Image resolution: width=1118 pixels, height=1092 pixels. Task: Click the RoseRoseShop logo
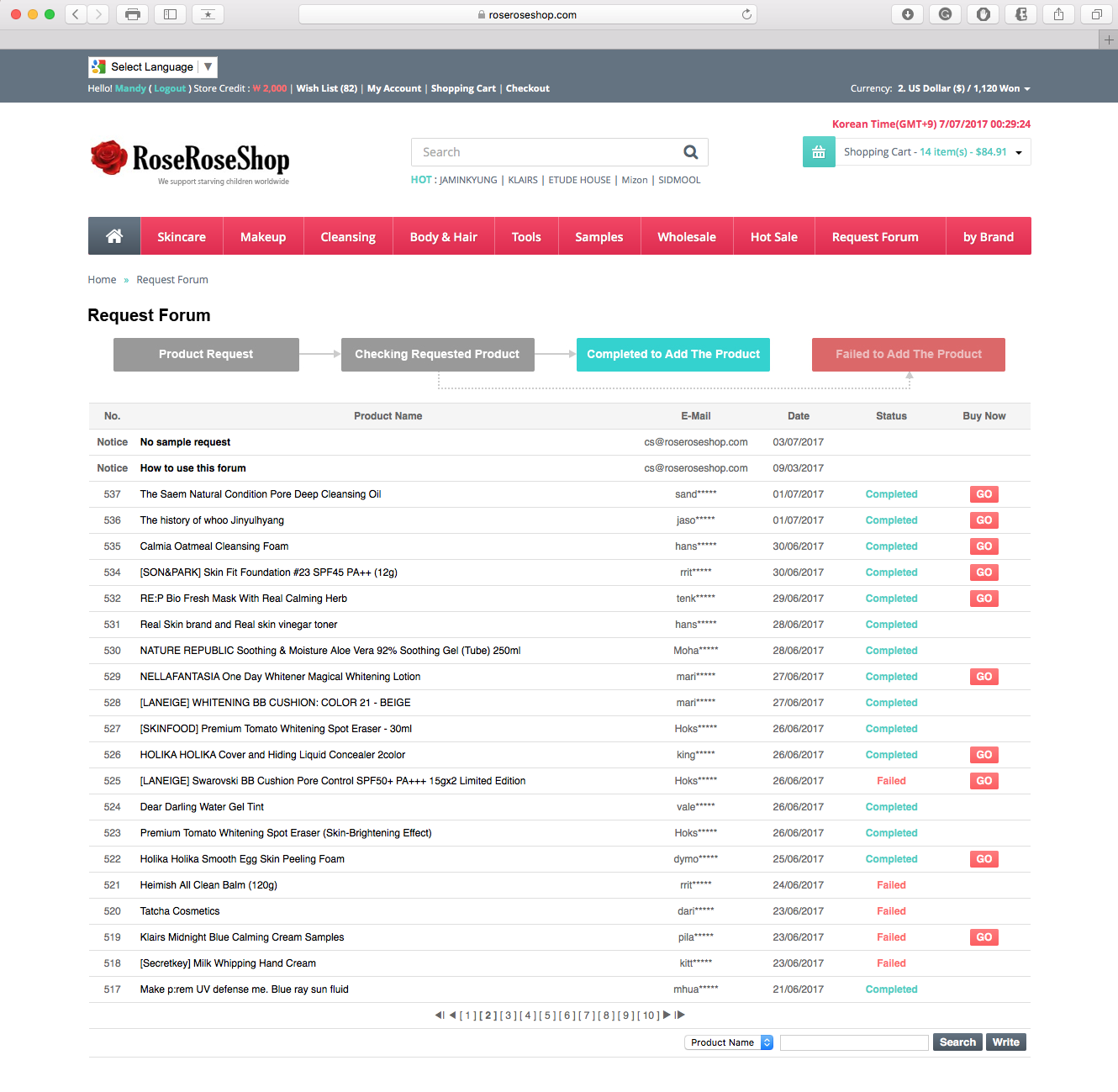tap(190, 161)
